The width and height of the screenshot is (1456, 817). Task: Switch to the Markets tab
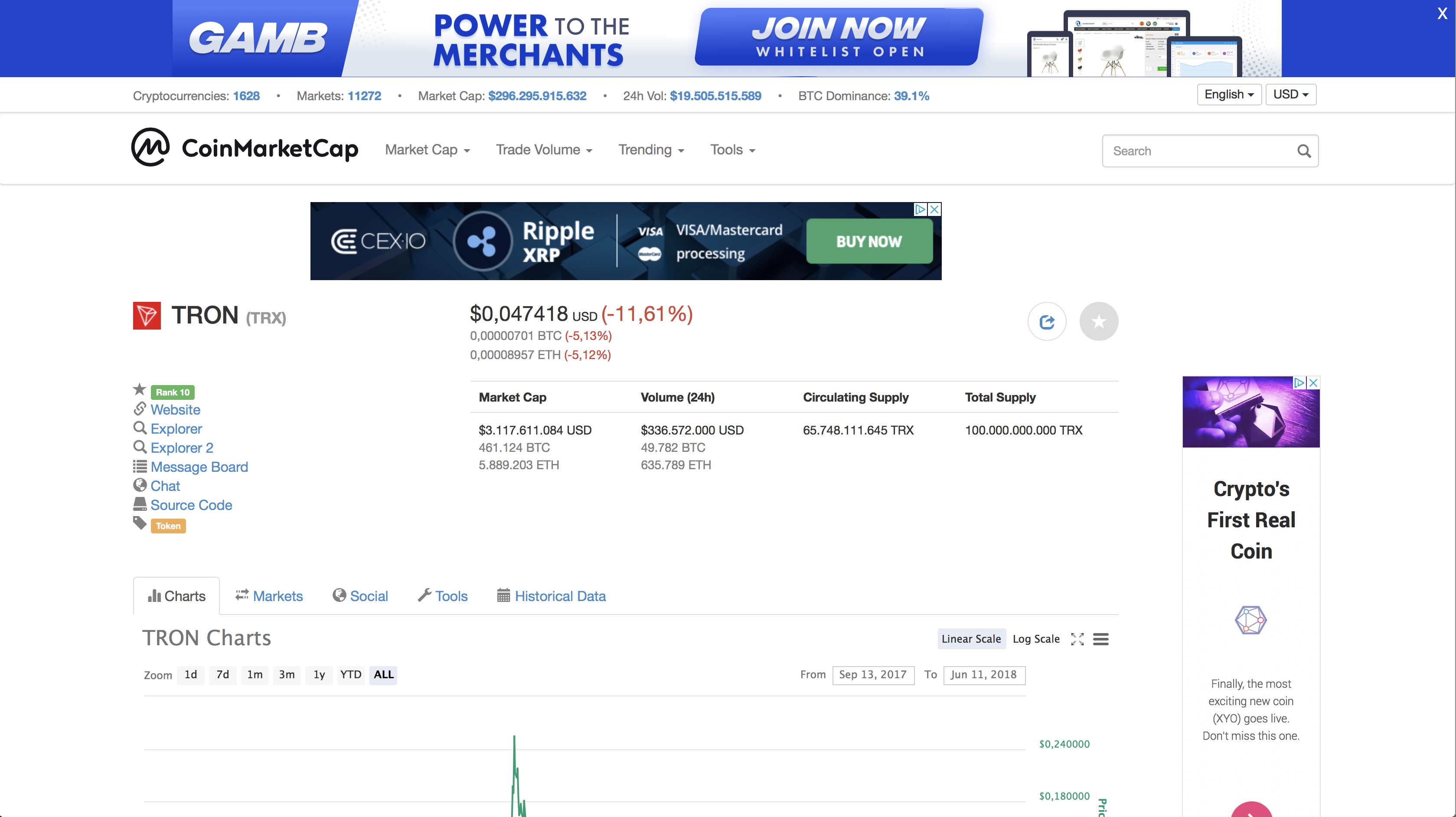tap(270, 596)
